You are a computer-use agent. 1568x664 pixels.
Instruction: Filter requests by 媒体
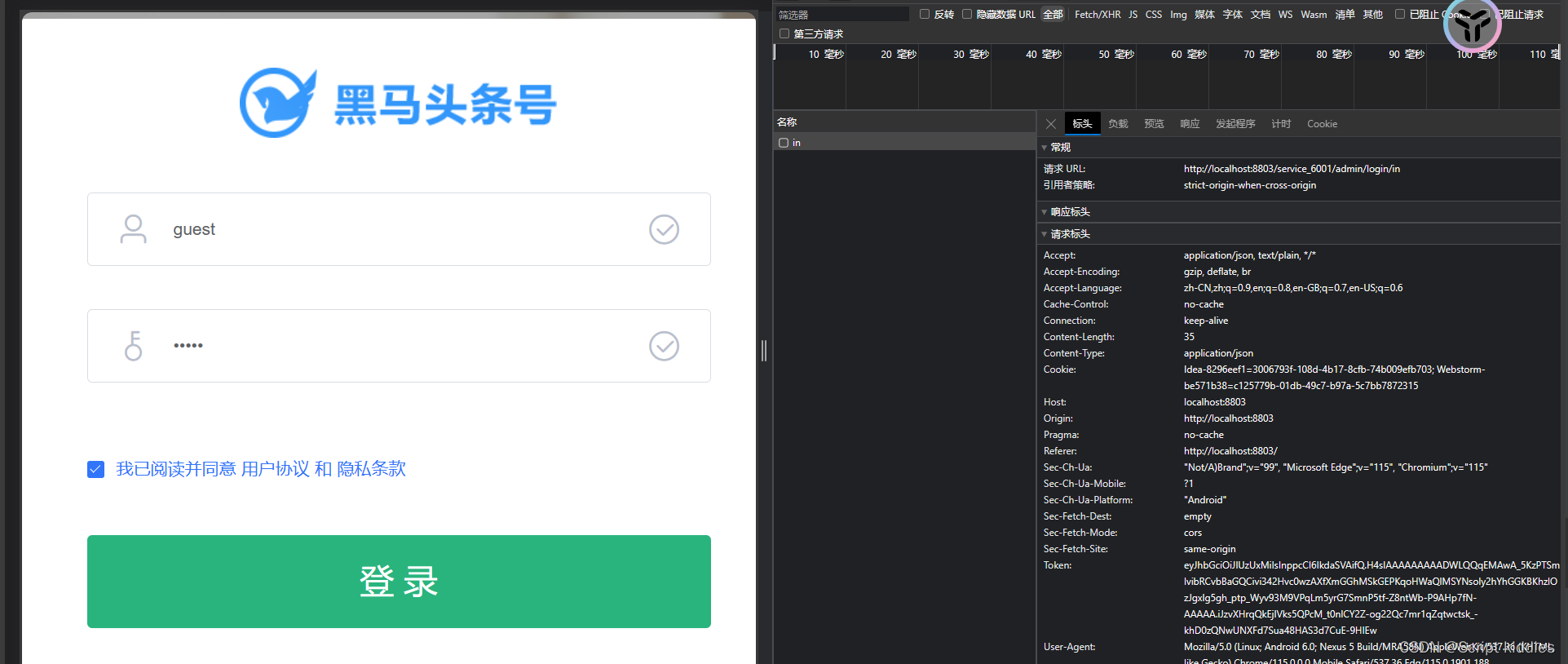coord(1204,14)
